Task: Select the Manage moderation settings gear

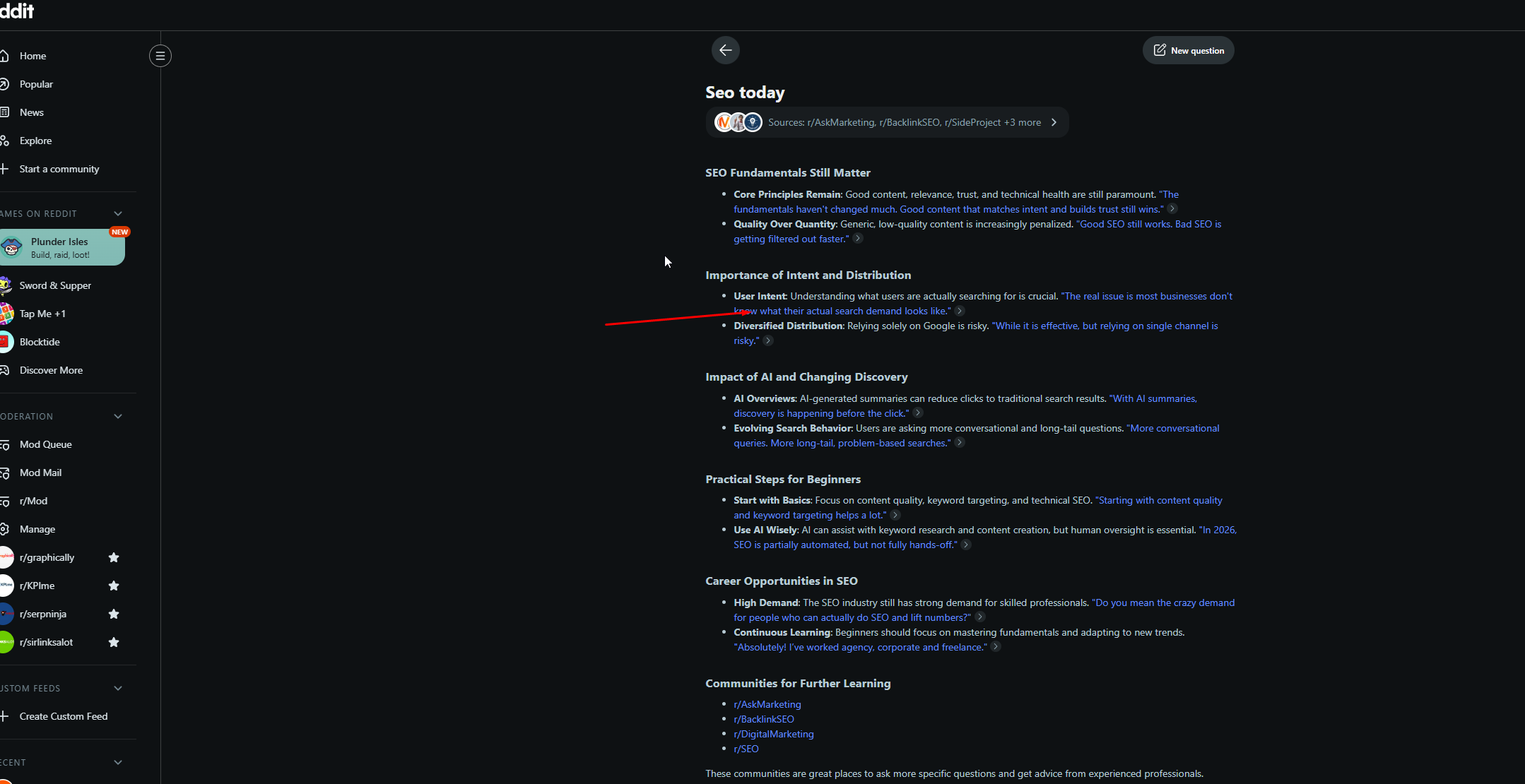Action: (x=37, y=529)
